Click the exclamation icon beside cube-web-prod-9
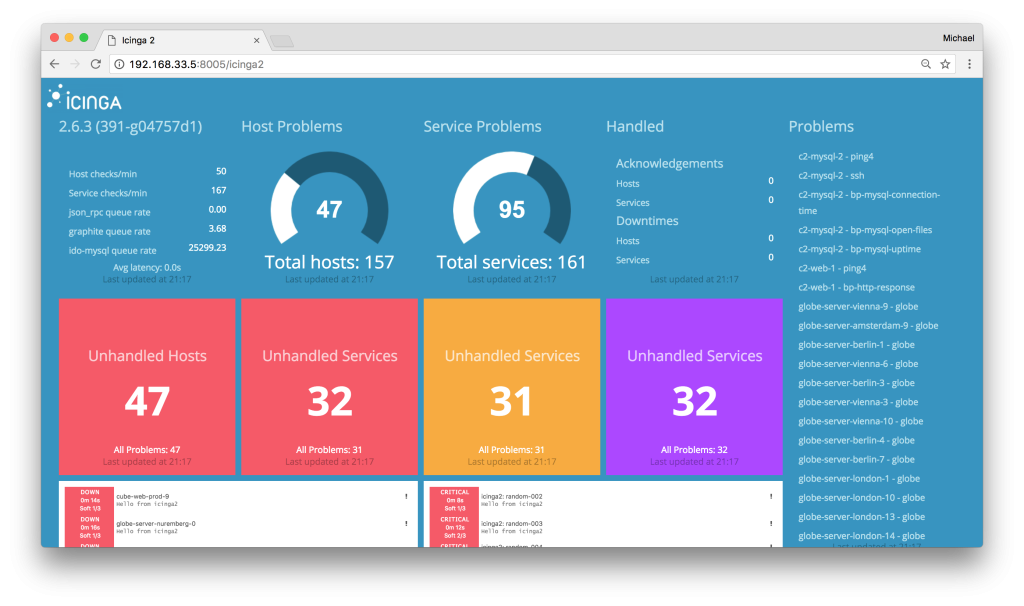Image resolution: width=1024 pixels, height=606 pixels. pyautogui.click(x=405, y=495)
